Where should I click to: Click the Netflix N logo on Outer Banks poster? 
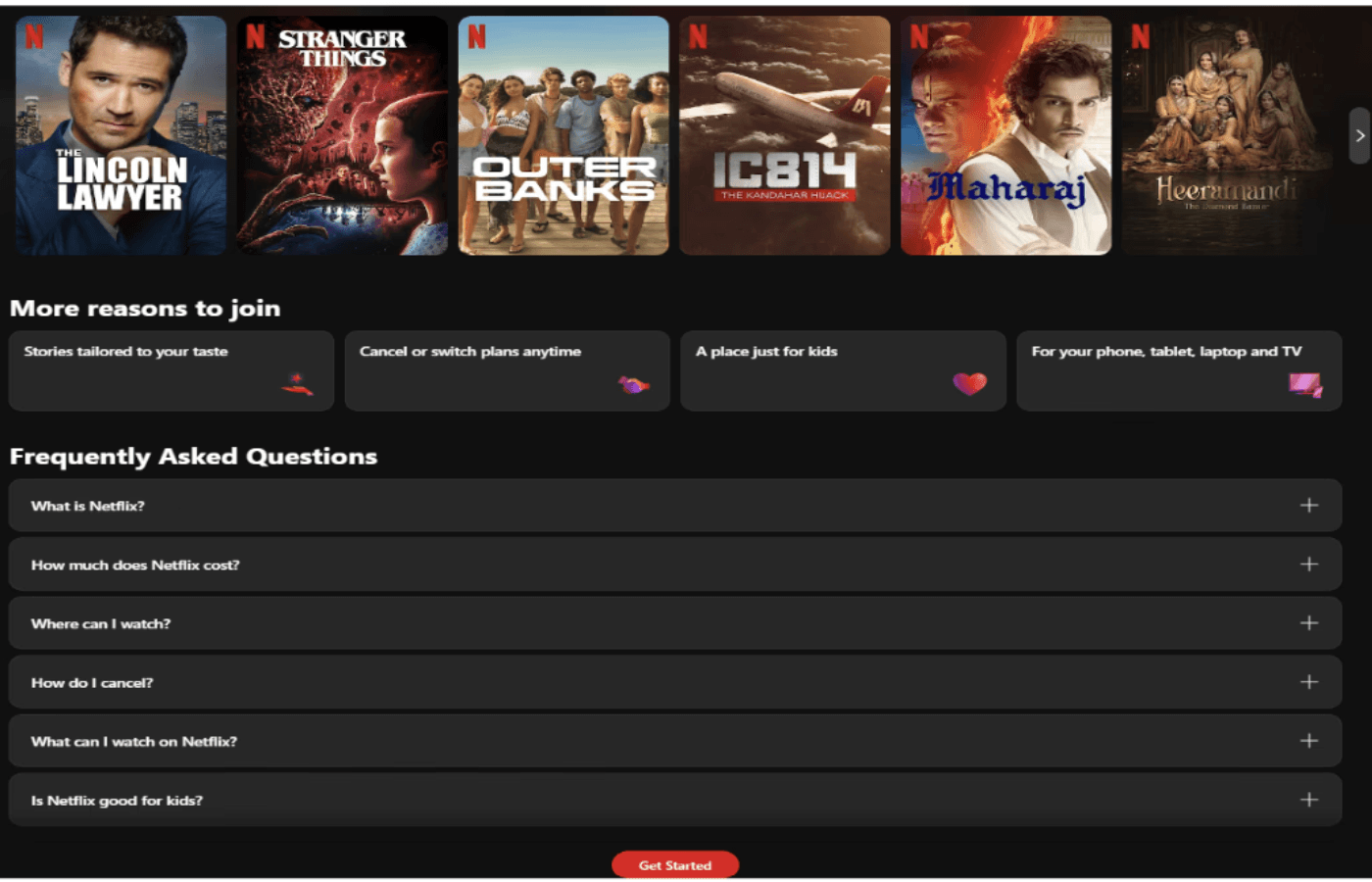pyautogui.click(x=477, y=37)
